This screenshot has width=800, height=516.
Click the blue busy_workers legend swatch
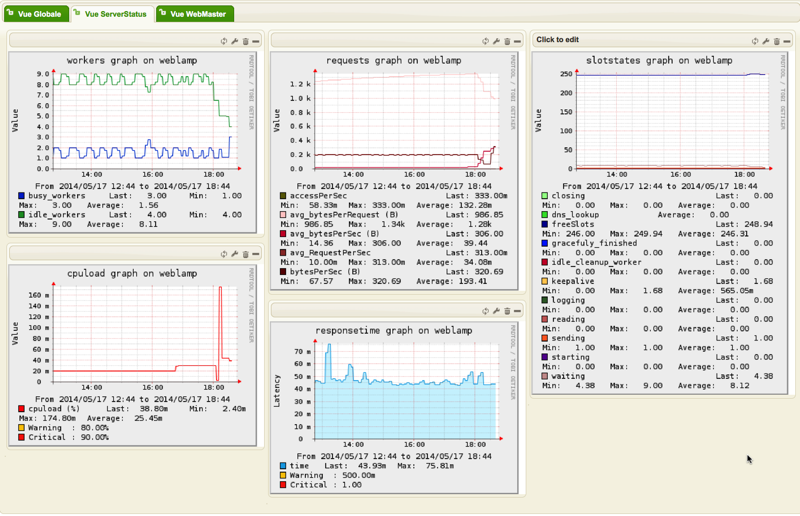[22, 197]
